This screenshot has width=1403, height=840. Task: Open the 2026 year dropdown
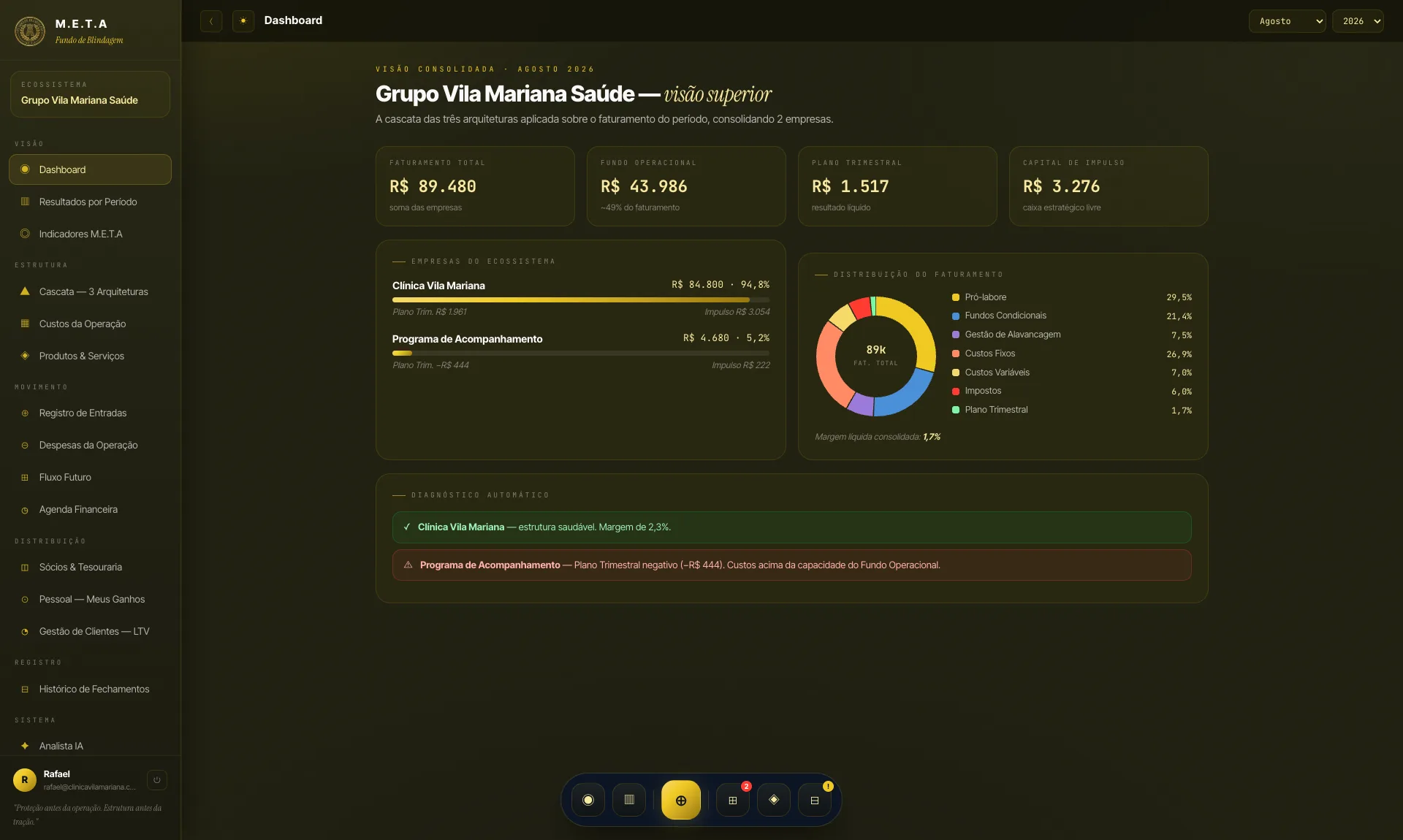(x=1358, y=21)
